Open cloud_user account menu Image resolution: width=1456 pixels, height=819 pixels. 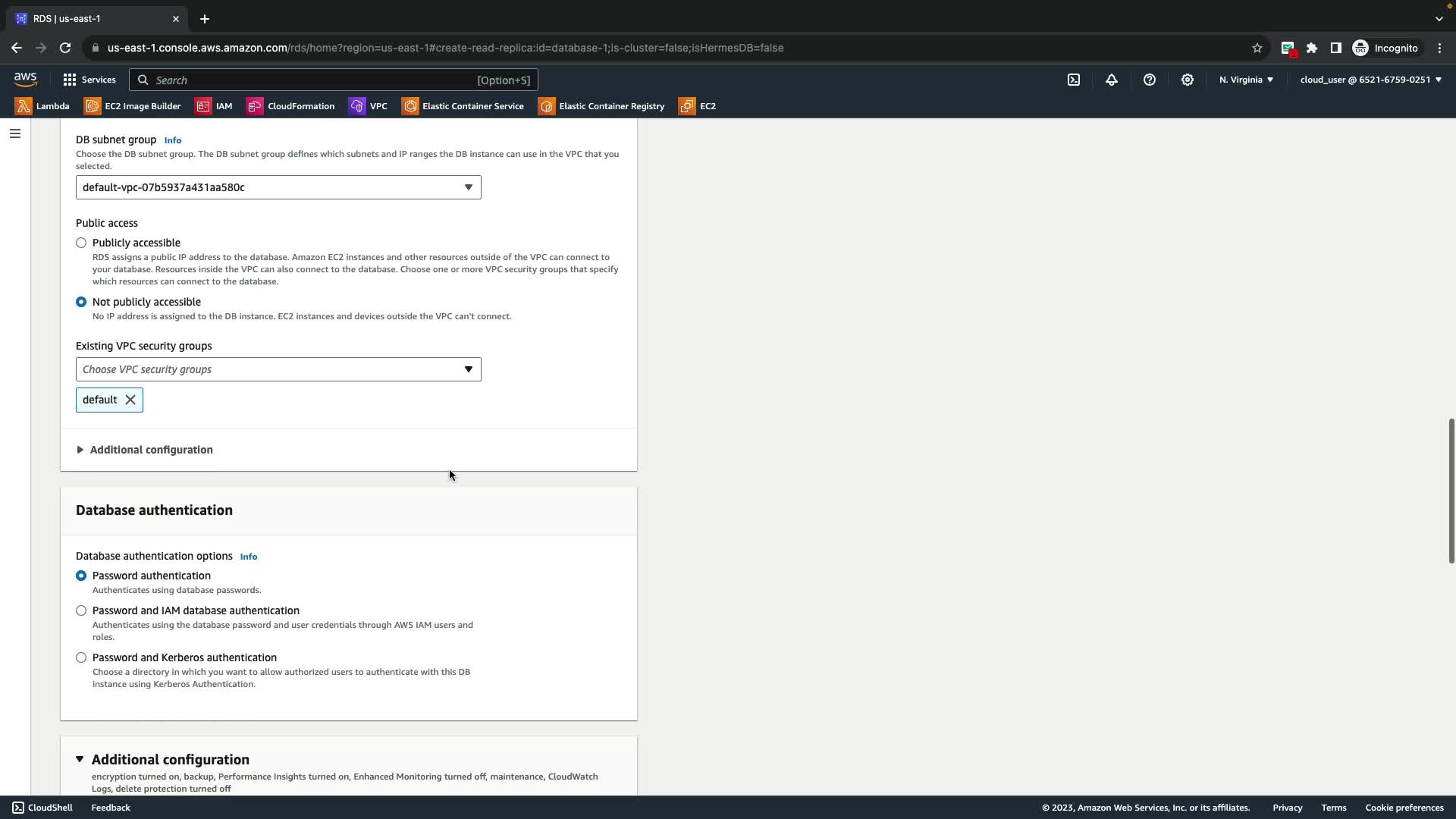coord(1370,80)
